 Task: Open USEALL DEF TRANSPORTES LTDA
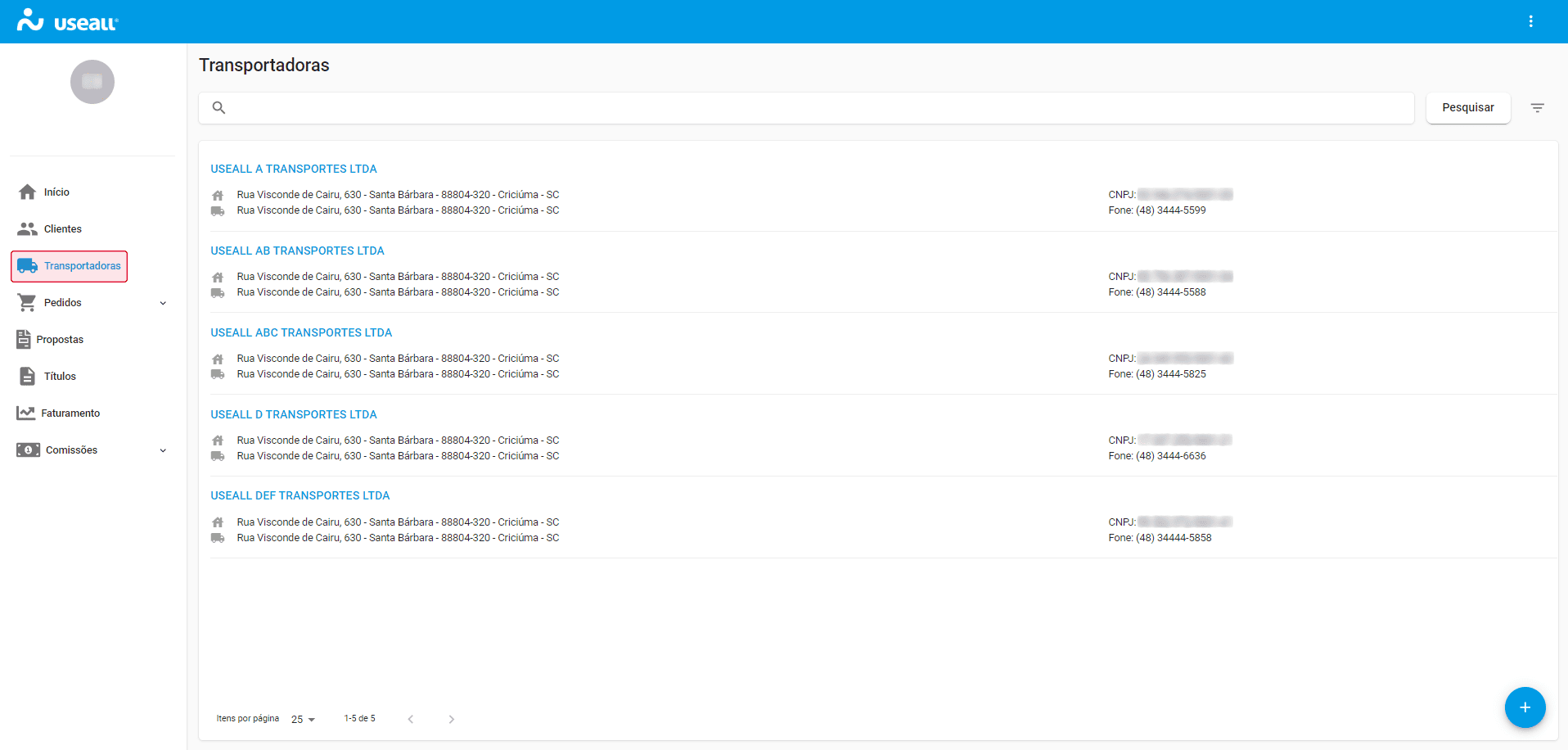tap(300, 495)
